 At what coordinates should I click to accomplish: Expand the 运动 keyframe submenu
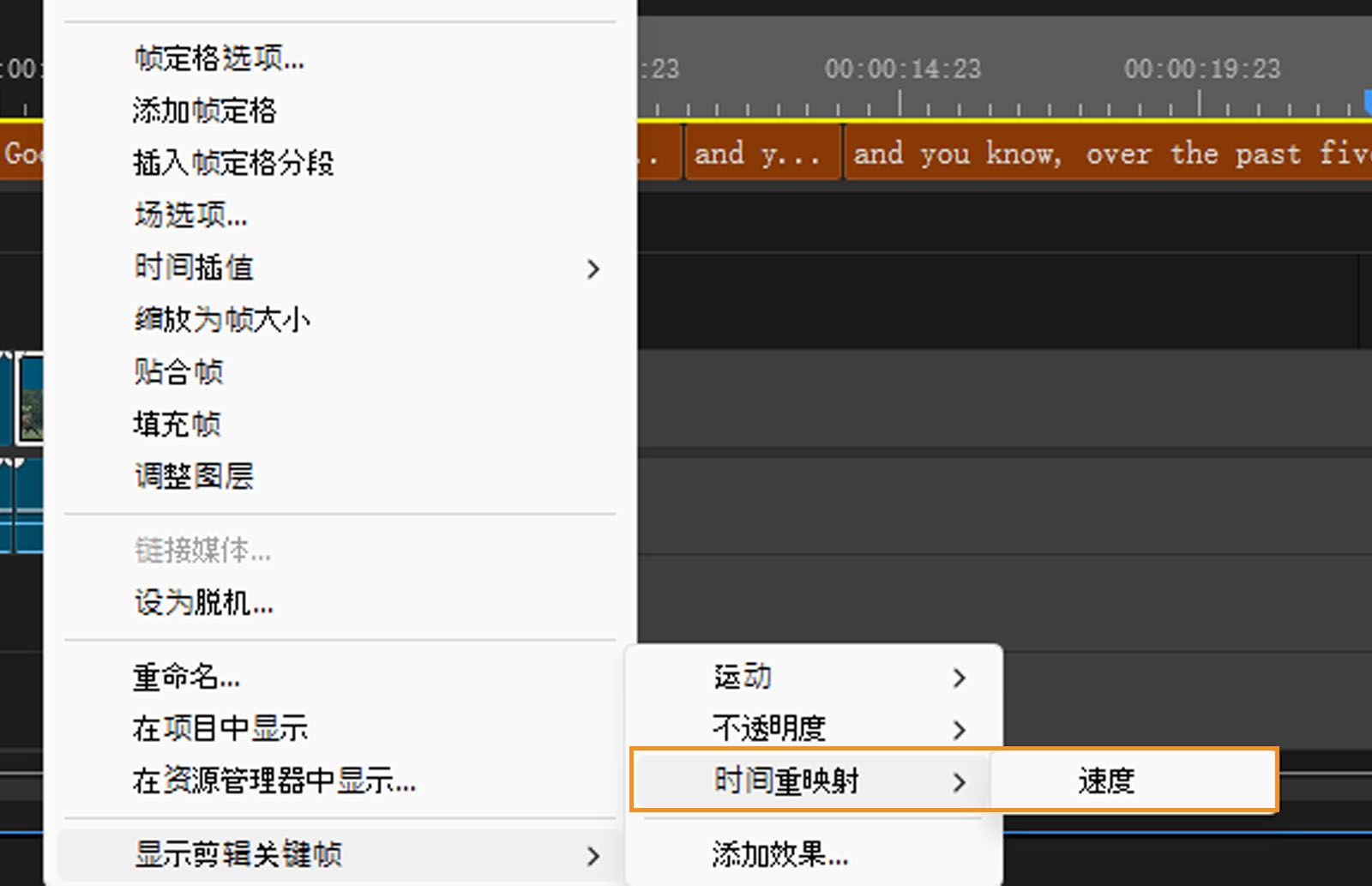[x=815, y=678]
